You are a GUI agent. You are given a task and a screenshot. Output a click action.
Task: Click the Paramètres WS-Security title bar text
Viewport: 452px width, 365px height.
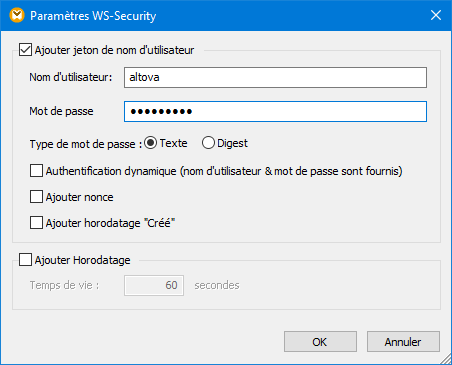(x=93, y=16)
